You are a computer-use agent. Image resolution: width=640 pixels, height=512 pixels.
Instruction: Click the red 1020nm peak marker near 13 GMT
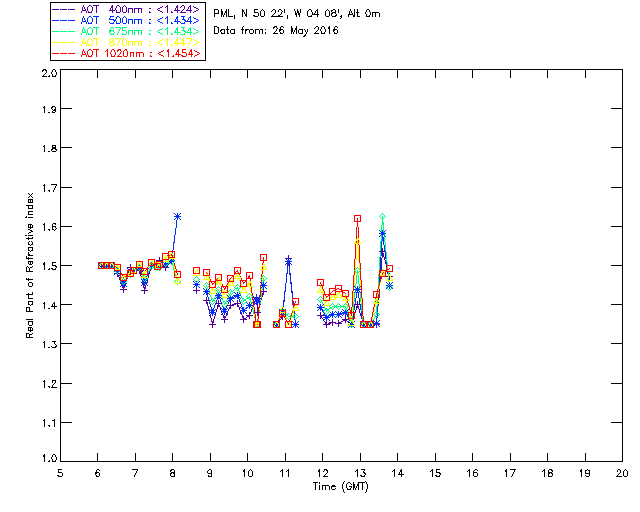click(x=358, y=219)
